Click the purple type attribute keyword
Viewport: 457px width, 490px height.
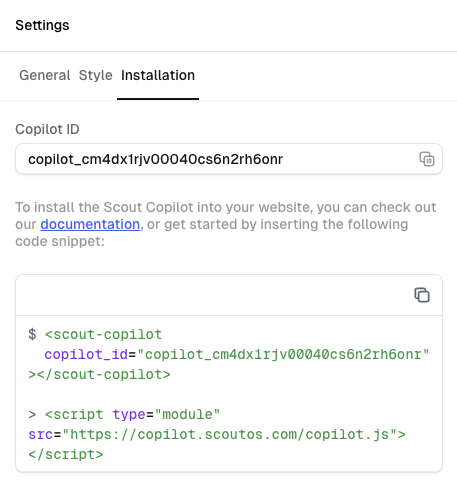[x=129, y=415]
